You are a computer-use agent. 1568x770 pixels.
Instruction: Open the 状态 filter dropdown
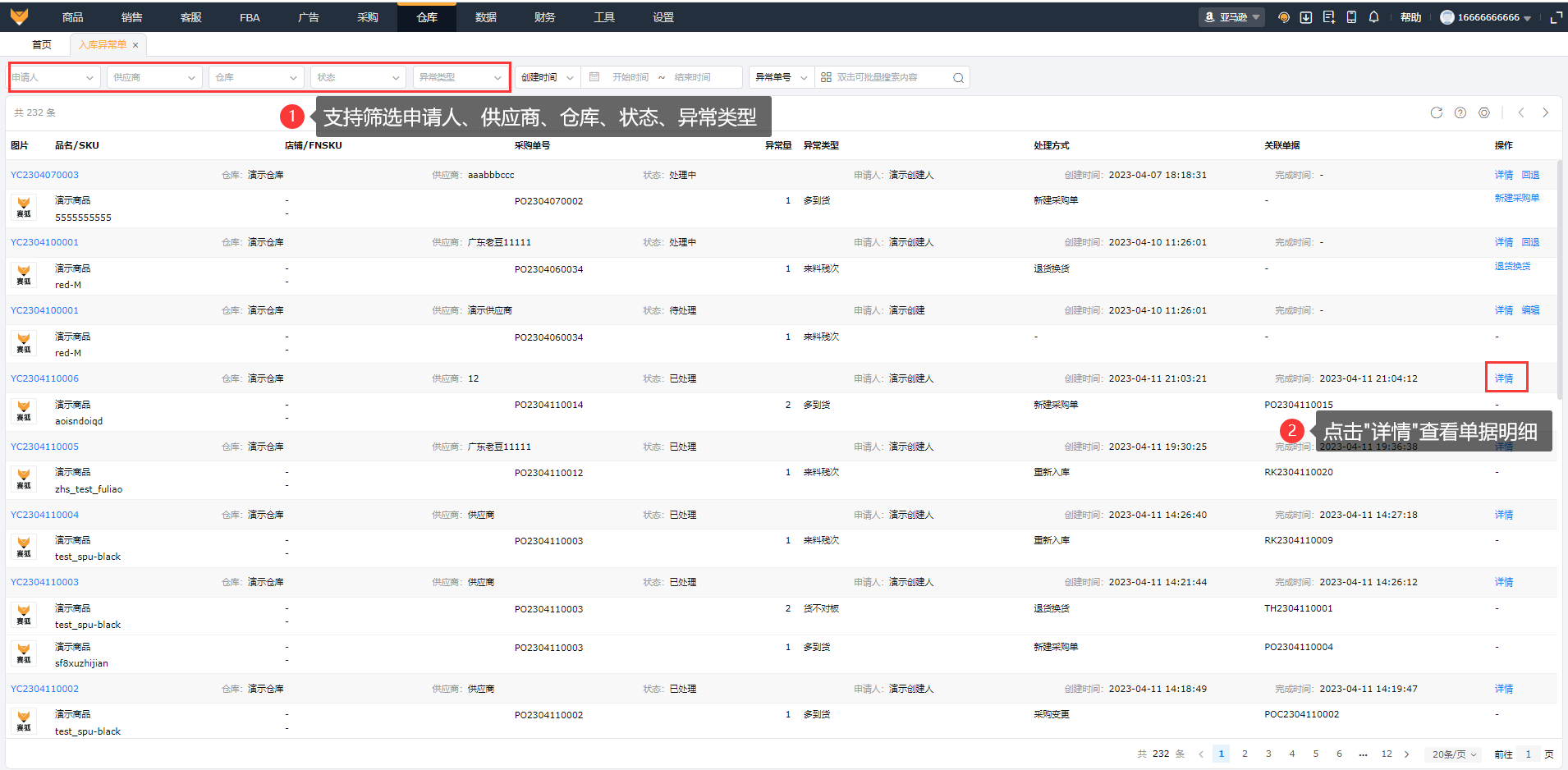(x=359, y=77)
